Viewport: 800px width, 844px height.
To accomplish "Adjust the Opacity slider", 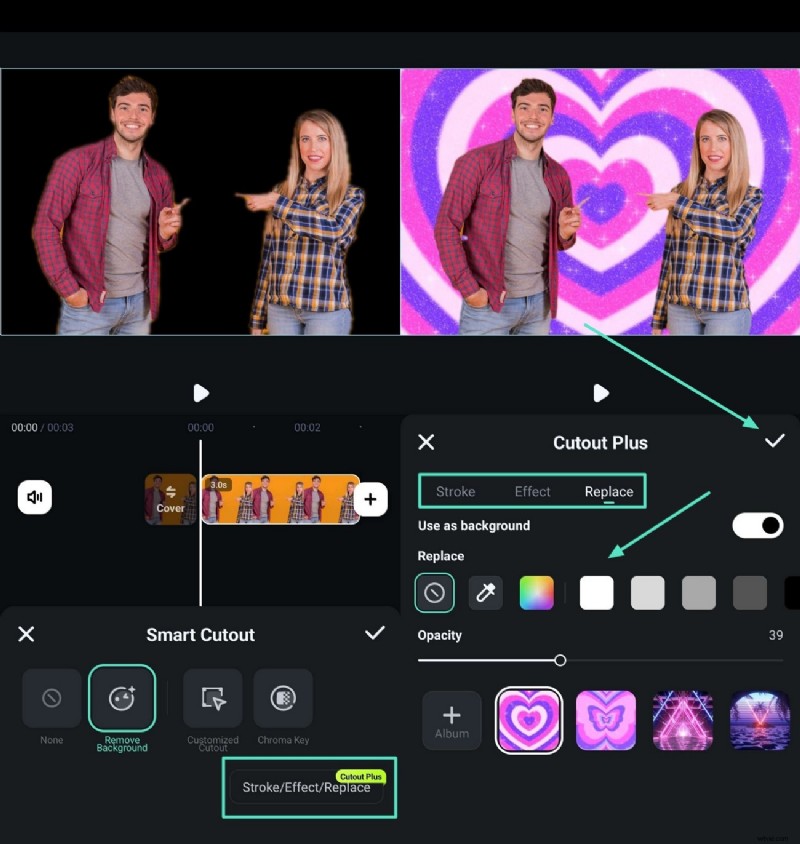I will click(560, 660).
